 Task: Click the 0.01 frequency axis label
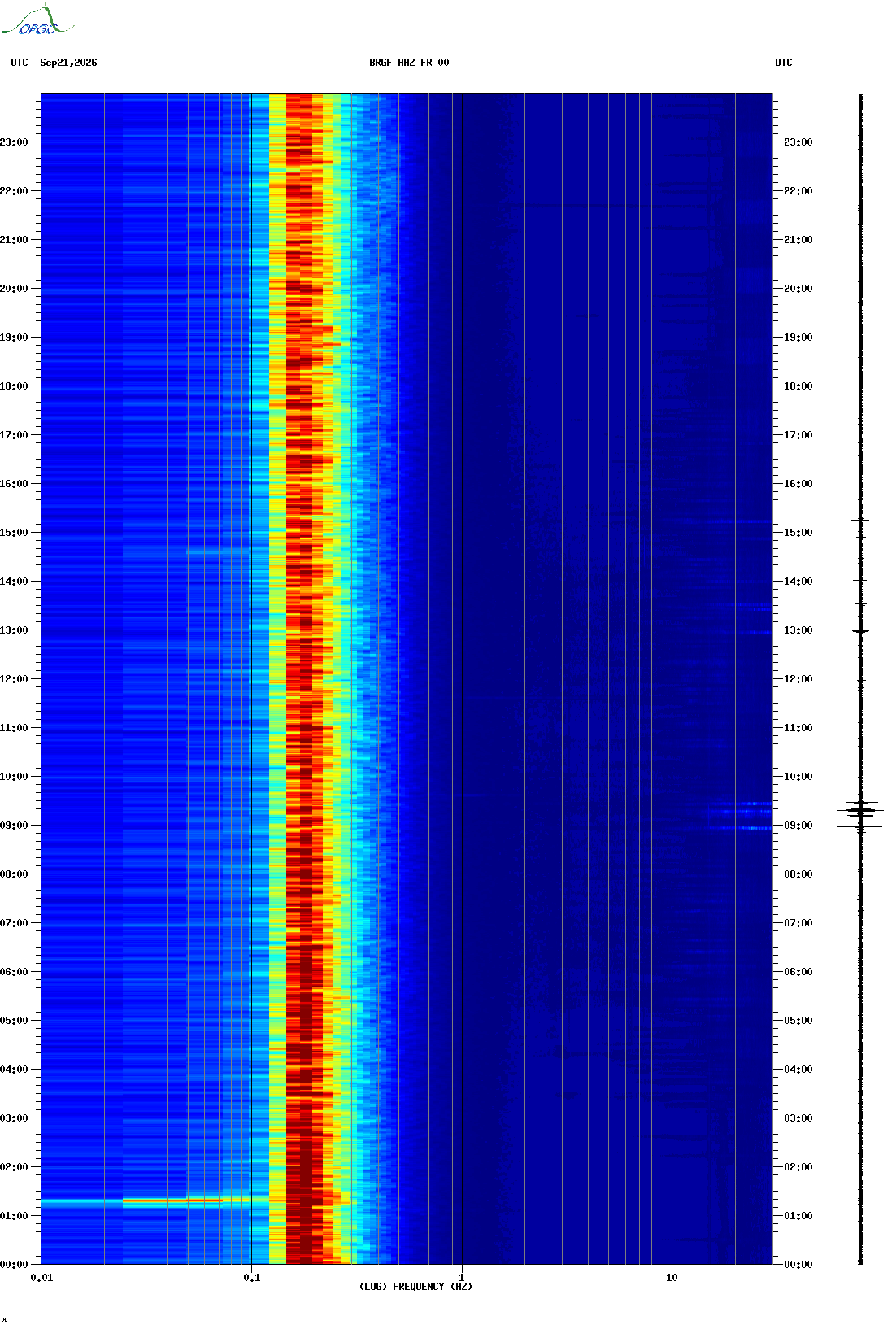(41, 1278)
